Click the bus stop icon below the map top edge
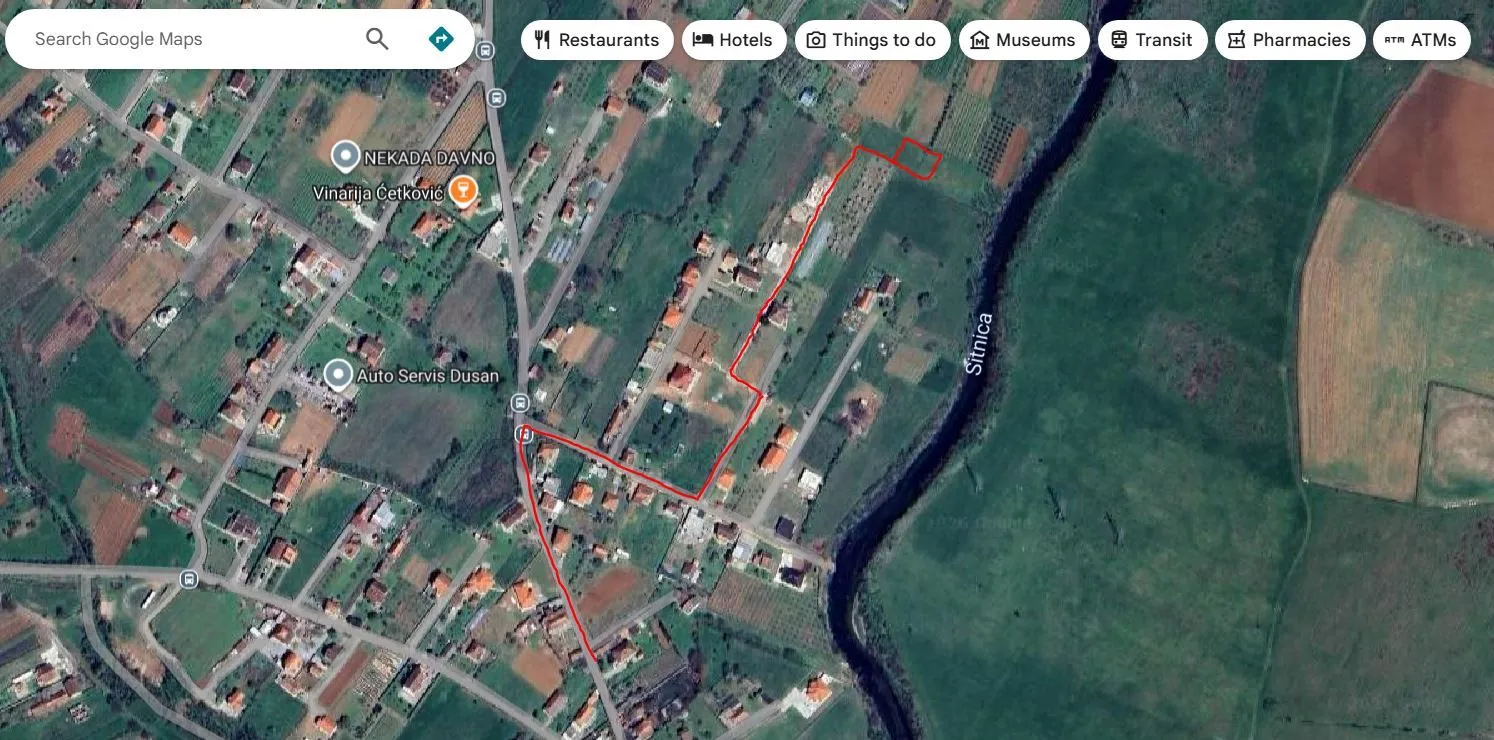 point(496,98)
